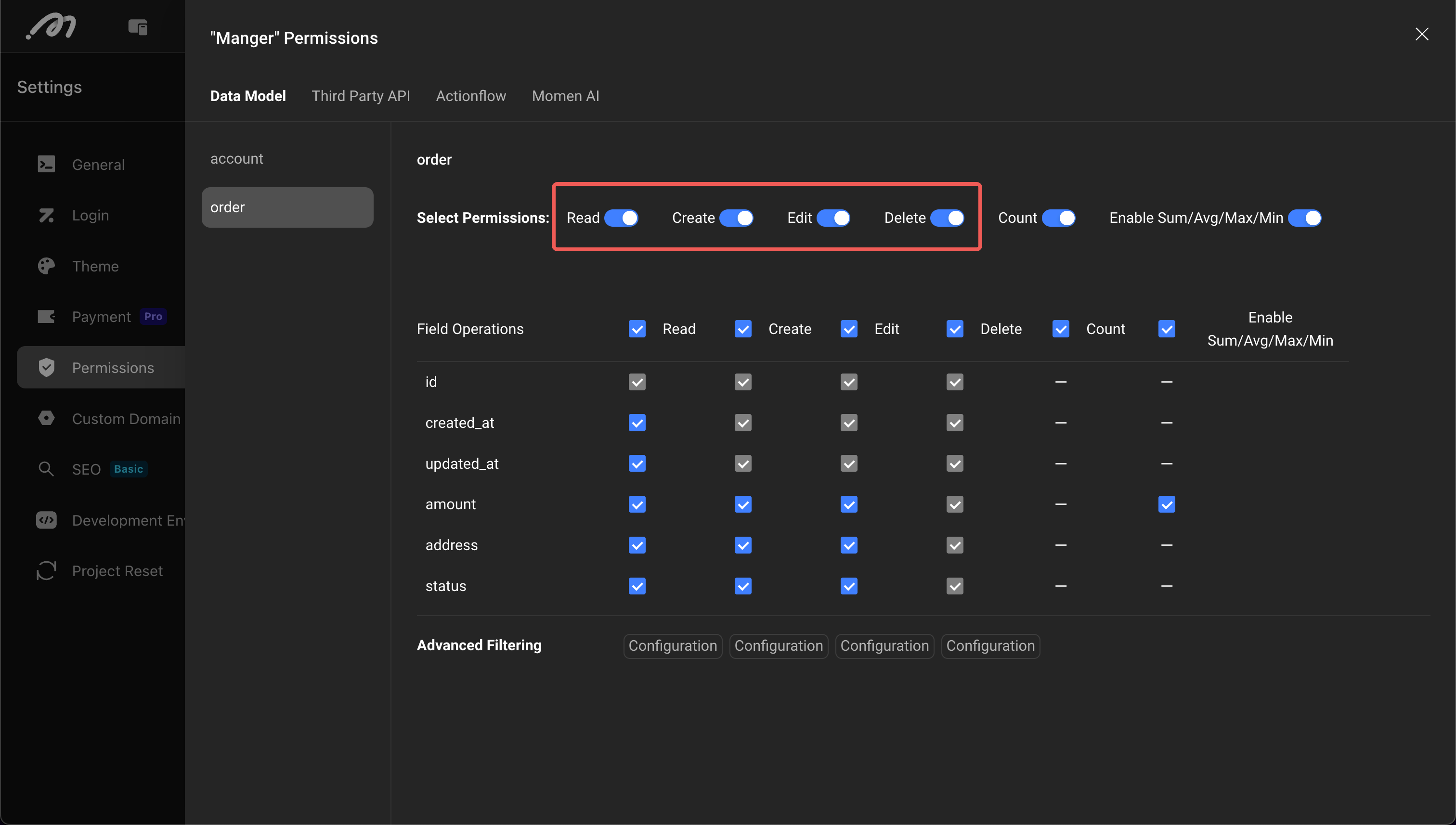
Task: Click the "amount" field name
Action: click(451, 504)
